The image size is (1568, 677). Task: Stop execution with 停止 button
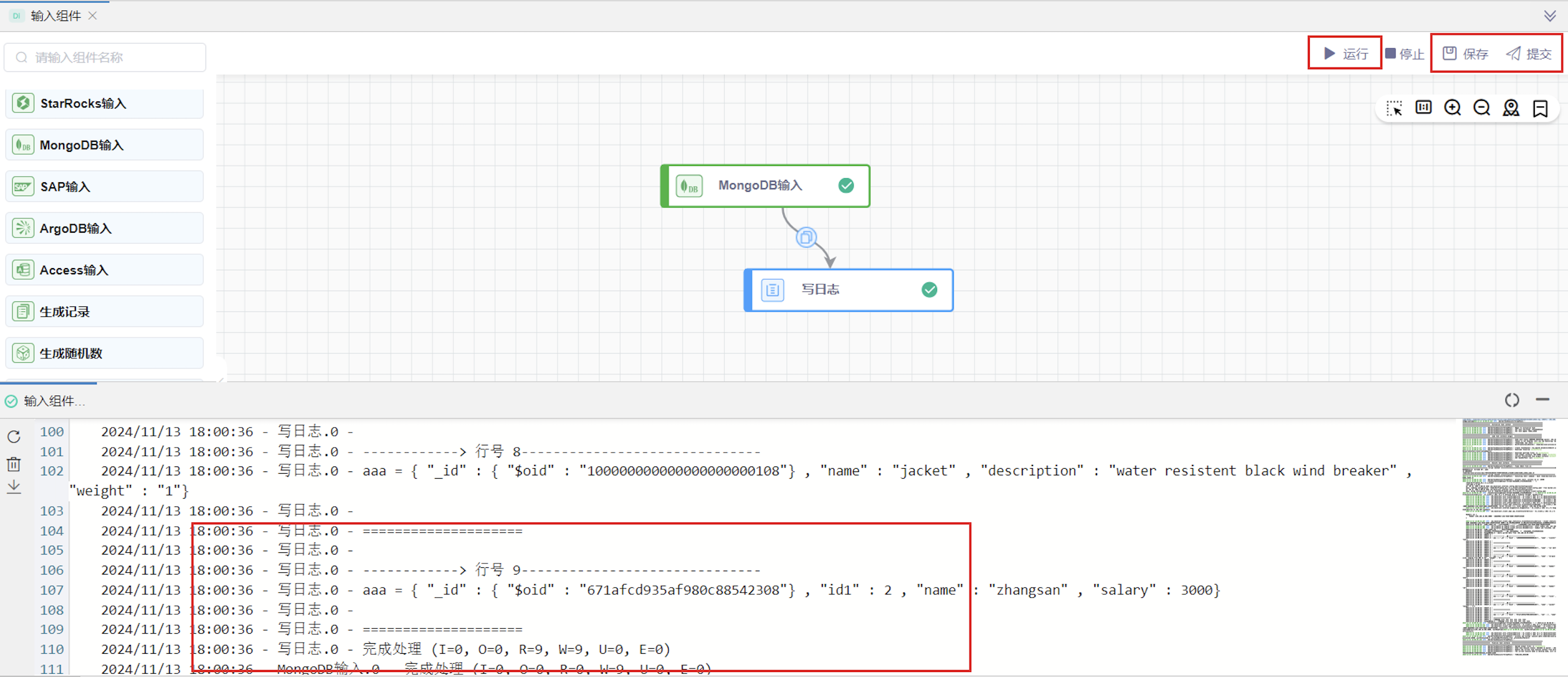point(1404,54)
